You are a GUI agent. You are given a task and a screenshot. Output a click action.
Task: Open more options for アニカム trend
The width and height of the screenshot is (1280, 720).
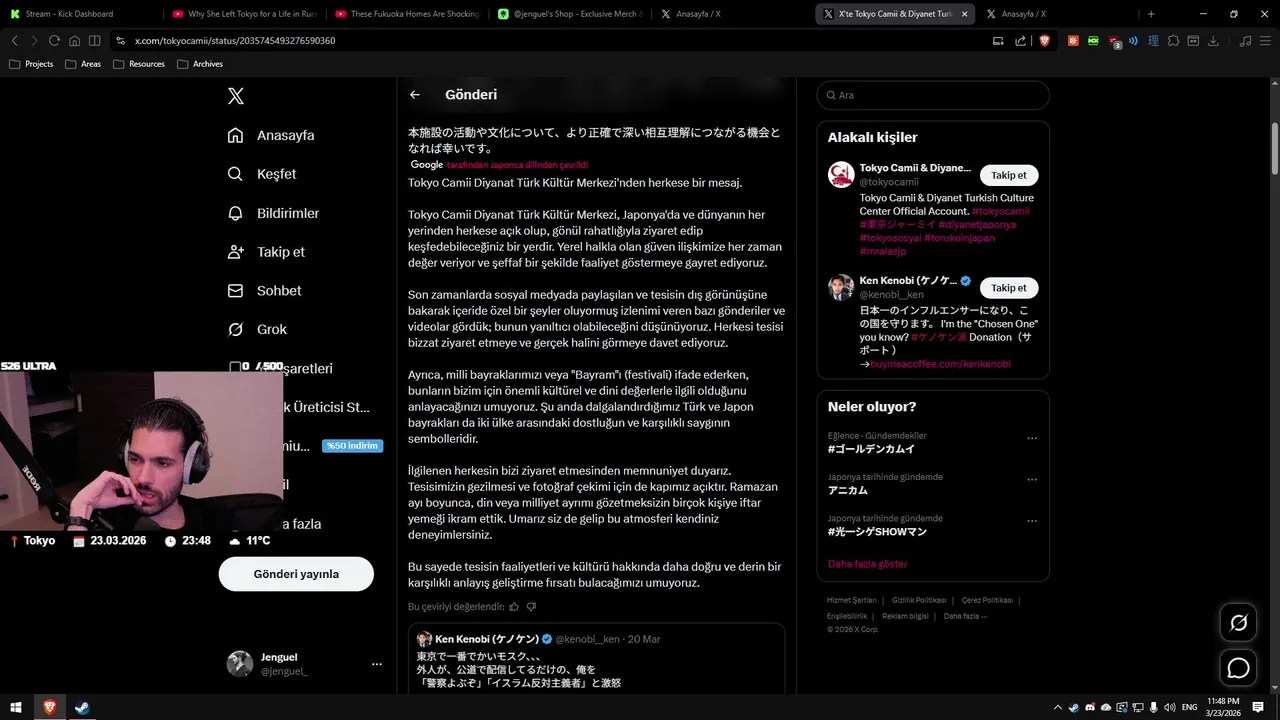click(x=1032, y=480)
